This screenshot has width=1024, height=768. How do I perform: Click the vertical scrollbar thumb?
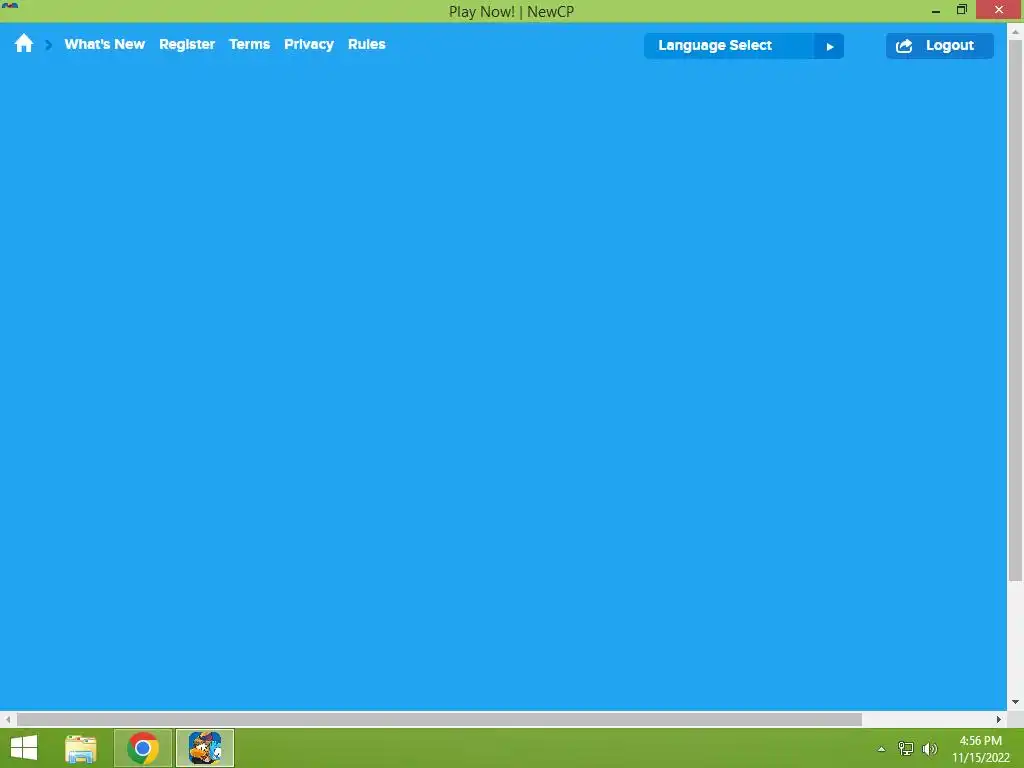coord(1015,310)
